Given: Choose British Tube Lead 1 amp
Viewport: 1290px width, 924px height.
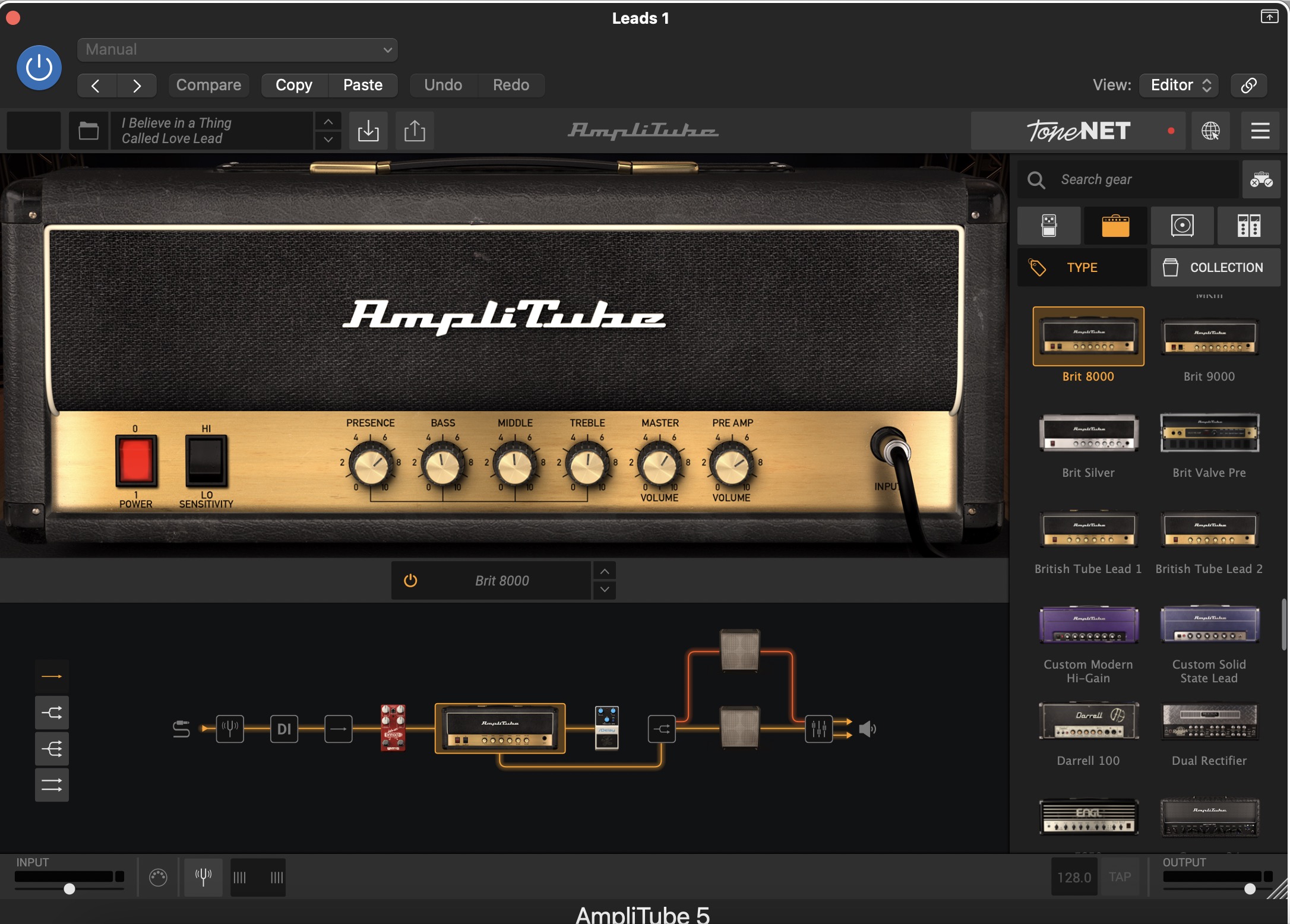Looking at the screenshot, I should (1089, 529).
